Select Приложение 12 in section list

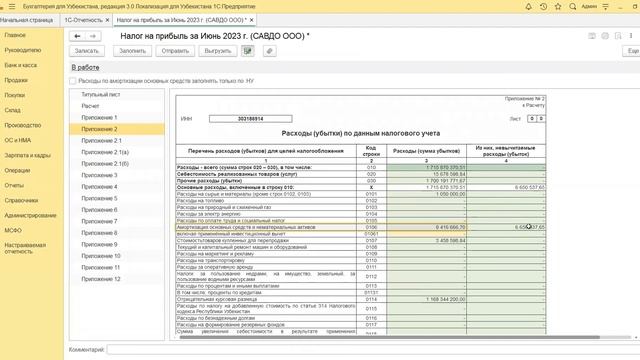pos(117,279)
